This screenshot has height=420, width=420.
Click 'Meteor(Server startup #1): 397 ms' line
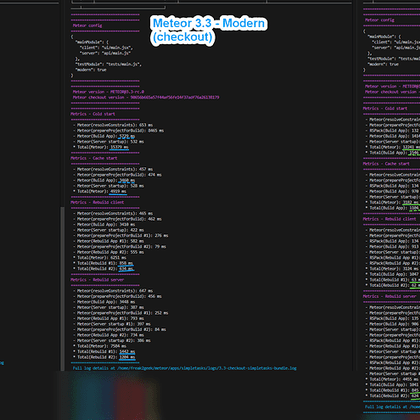click(112, 324)
